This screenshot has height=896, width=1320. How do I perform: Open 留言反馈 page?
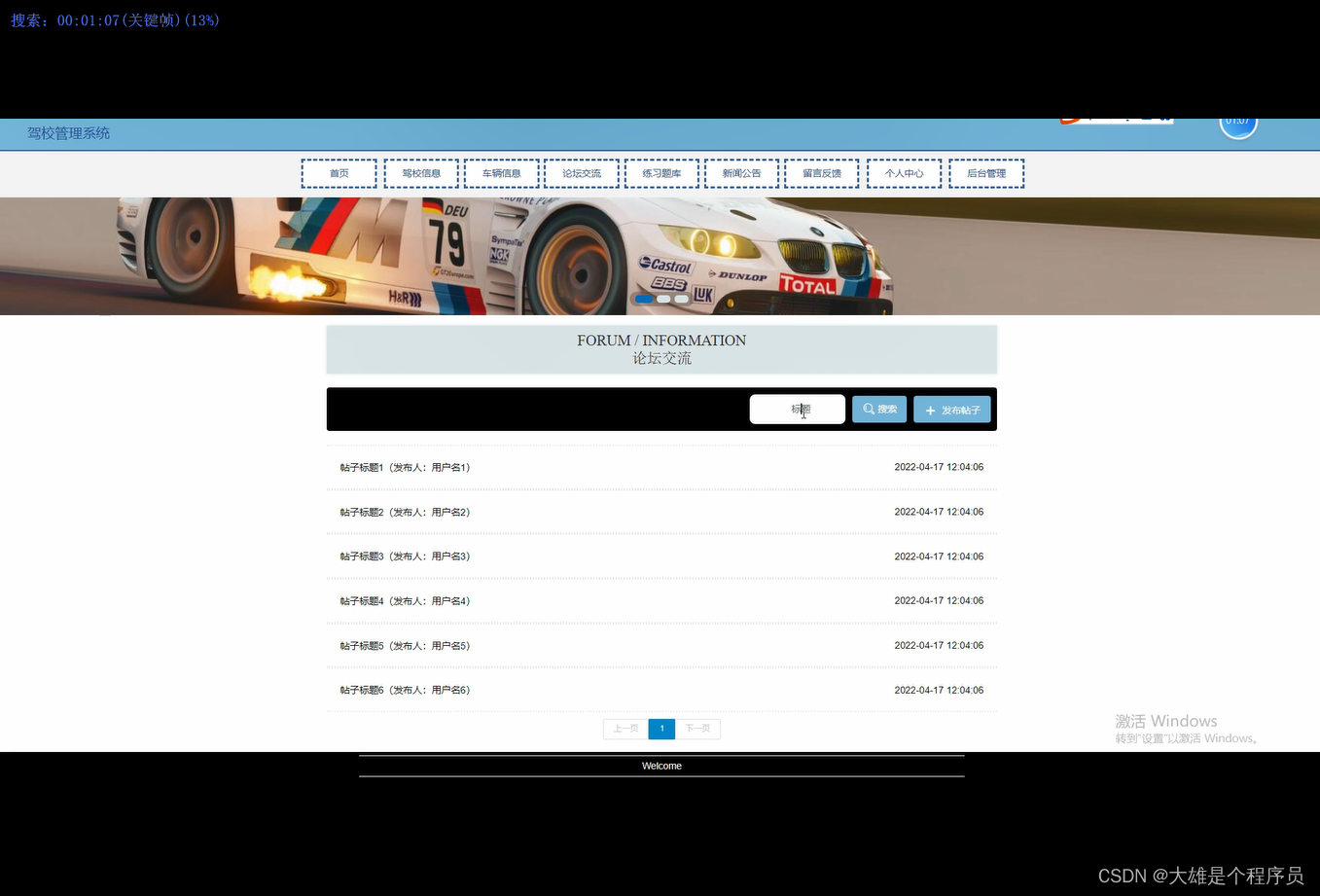pos(822,173)
